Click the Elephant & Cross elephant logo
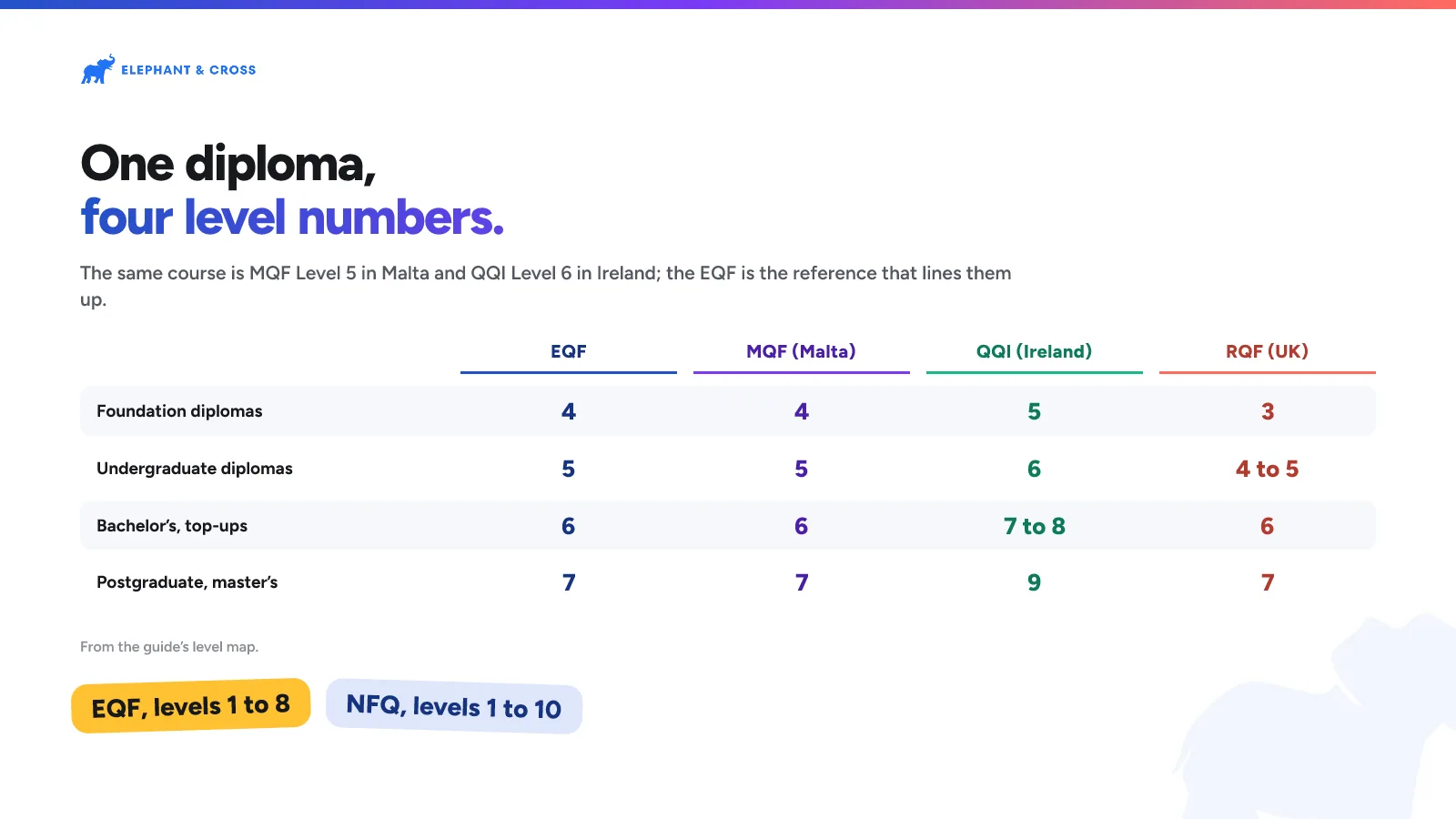 pos(98,69)
